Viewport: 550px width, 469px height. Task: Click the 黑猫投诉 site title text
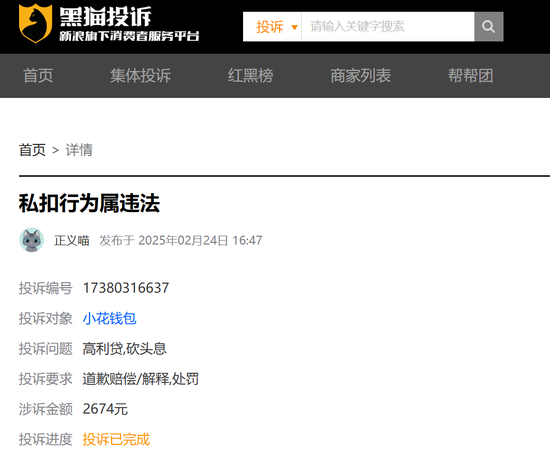pos(105,16)
